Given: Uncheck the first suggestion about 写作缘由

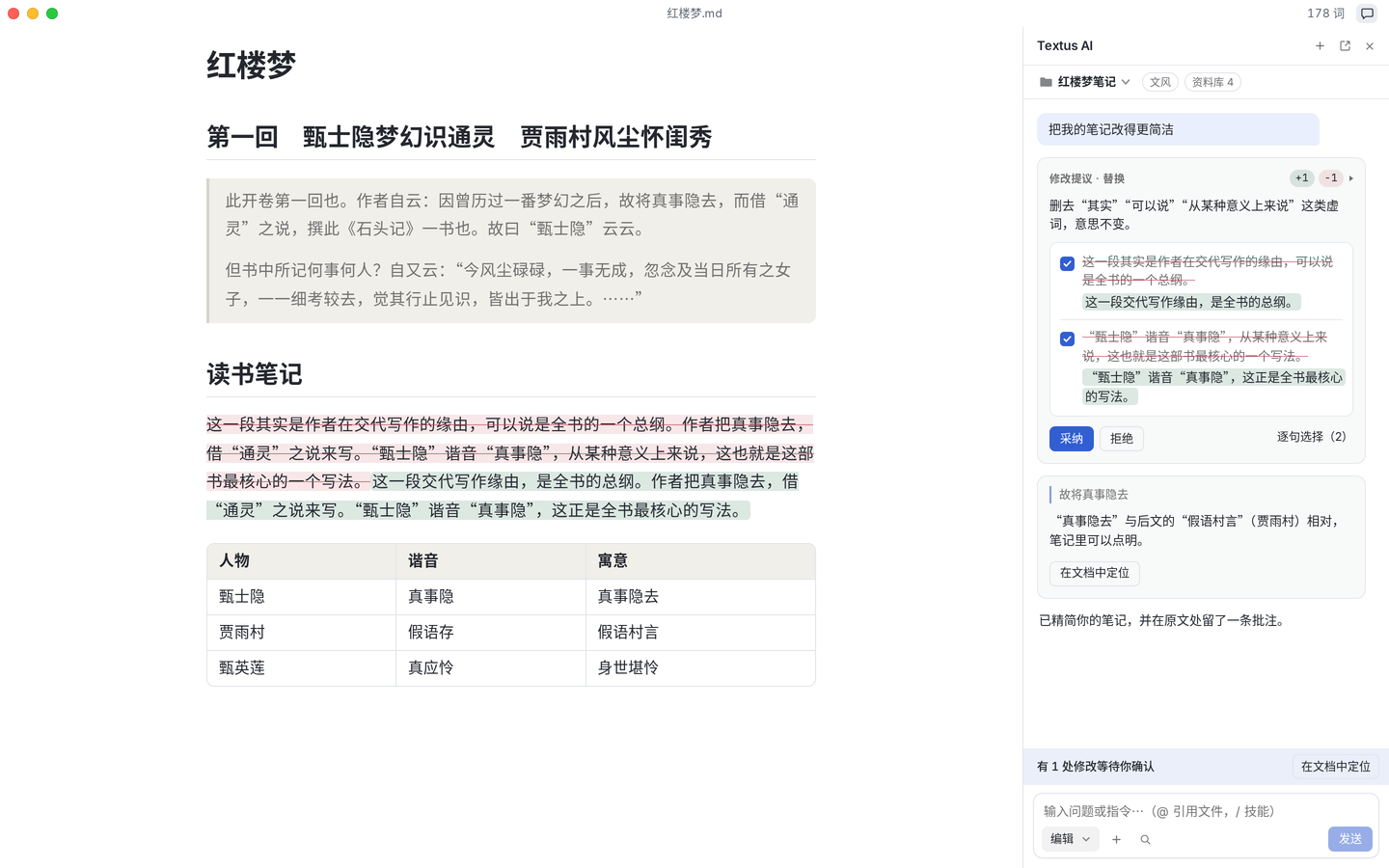Looking at the screenshot, I should coord(1067,263).
